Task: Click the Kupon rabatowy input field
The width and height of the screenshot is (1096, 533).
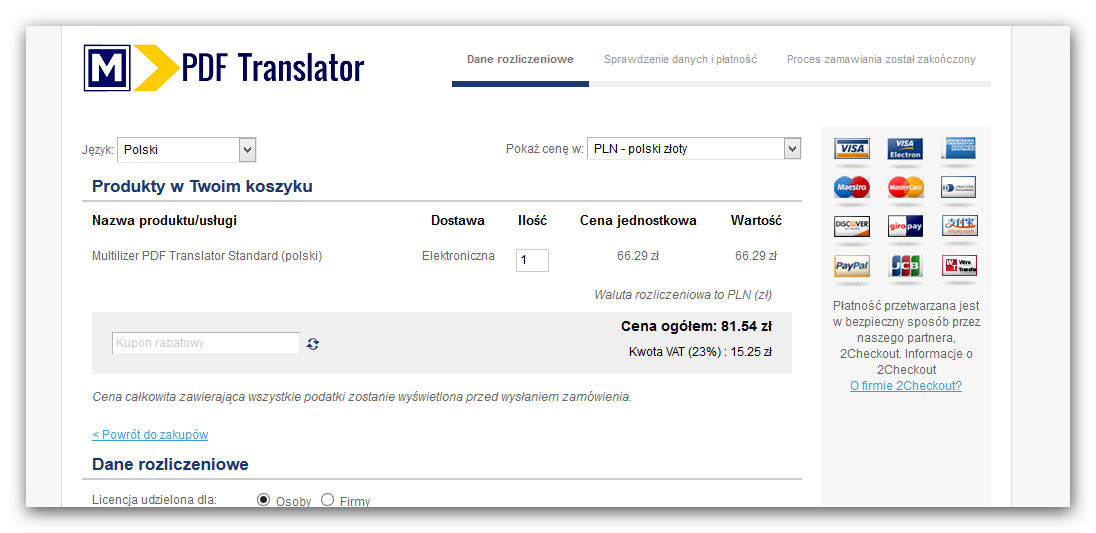Action: (x=206, y=343)
